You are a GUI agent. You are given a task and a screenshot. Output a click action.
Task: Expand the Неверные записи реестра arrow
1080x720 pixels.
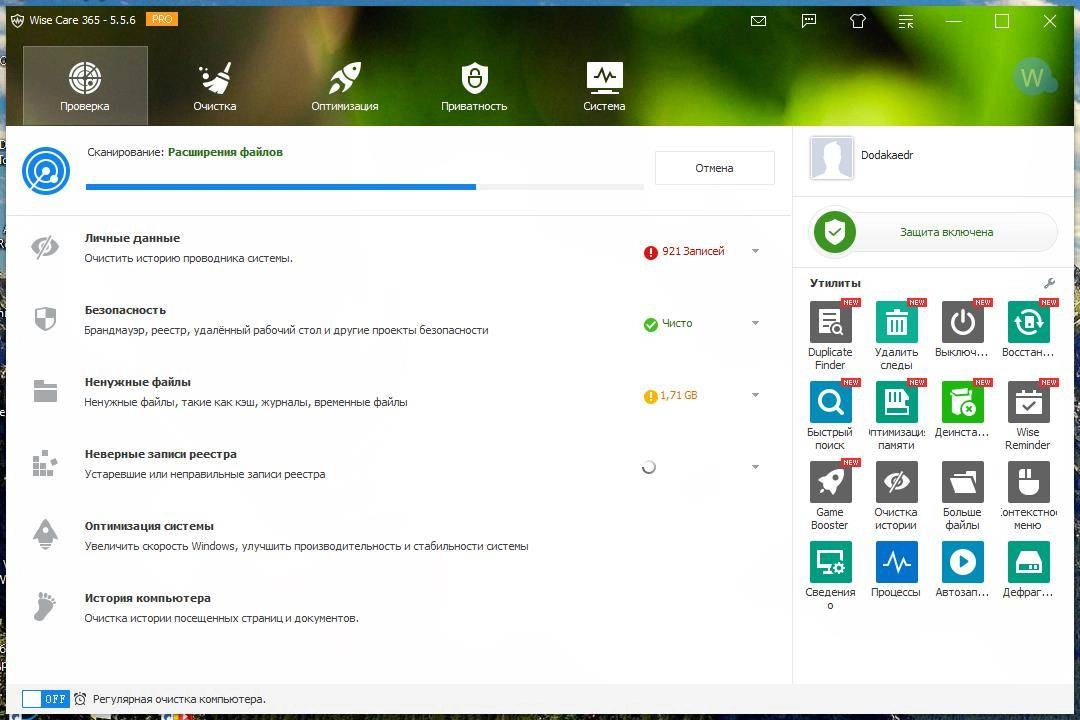[x=756, y=466]
